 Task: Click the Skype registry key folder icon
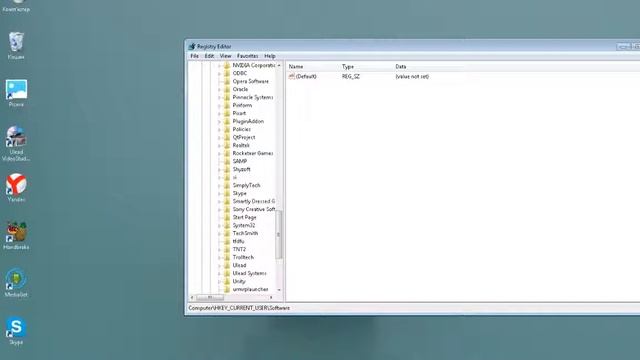(227, 193)
